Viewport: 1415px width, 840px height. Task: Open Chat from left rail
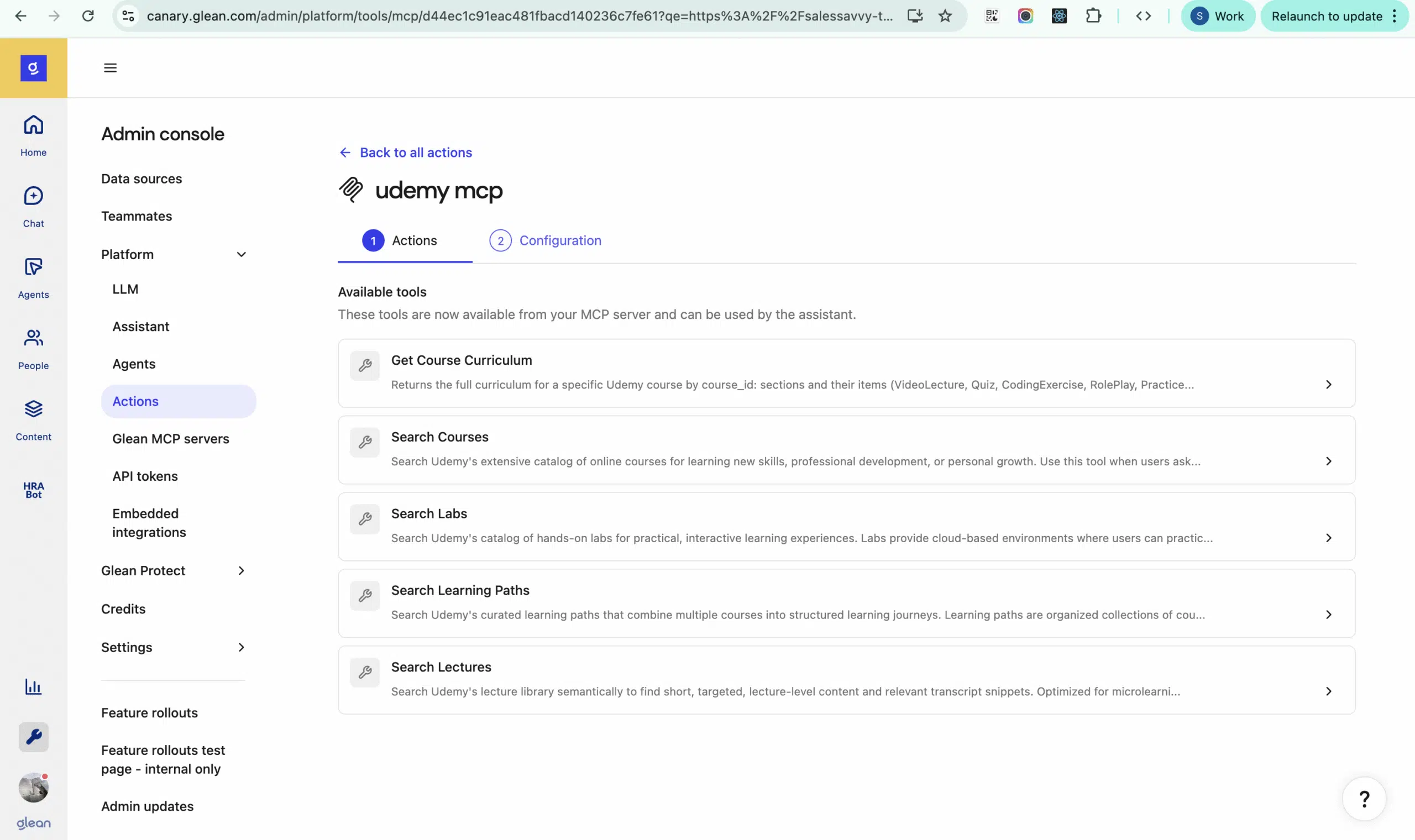point(33,207)
